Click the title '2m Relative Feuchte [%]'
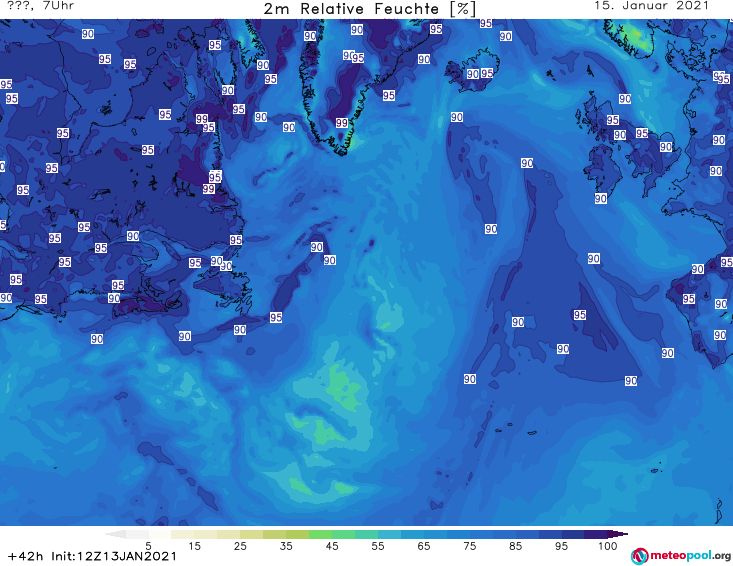The image size is (733, 566). coord(370,9)
